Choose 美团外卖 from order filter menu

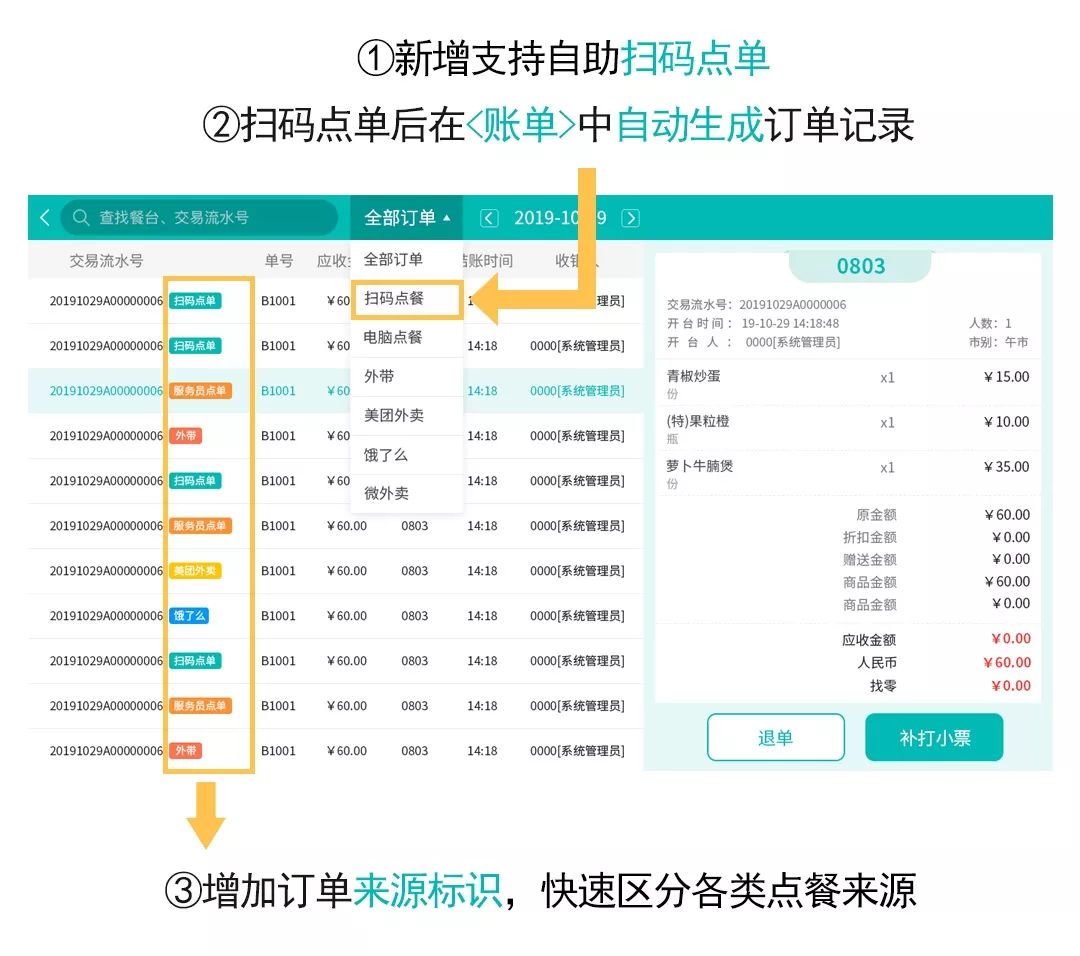coord(393,415)
